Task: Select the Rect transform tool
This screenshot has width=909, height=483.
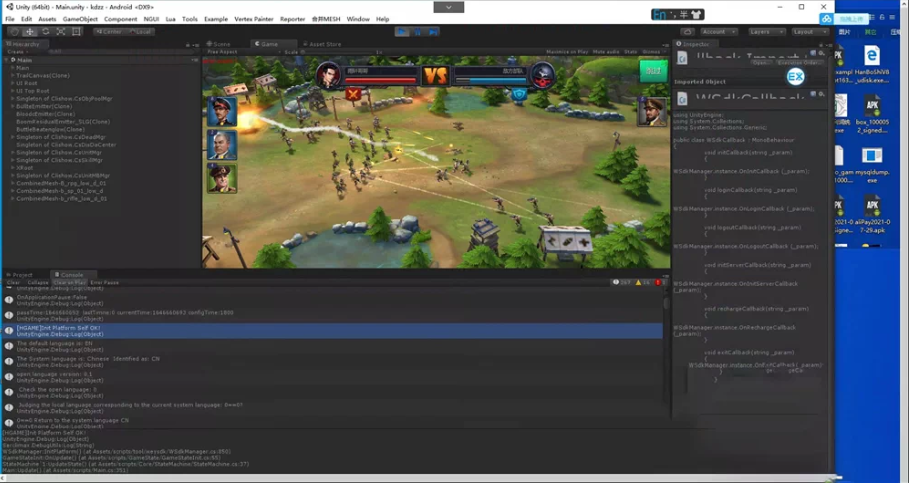Action: tap(76, 32)
